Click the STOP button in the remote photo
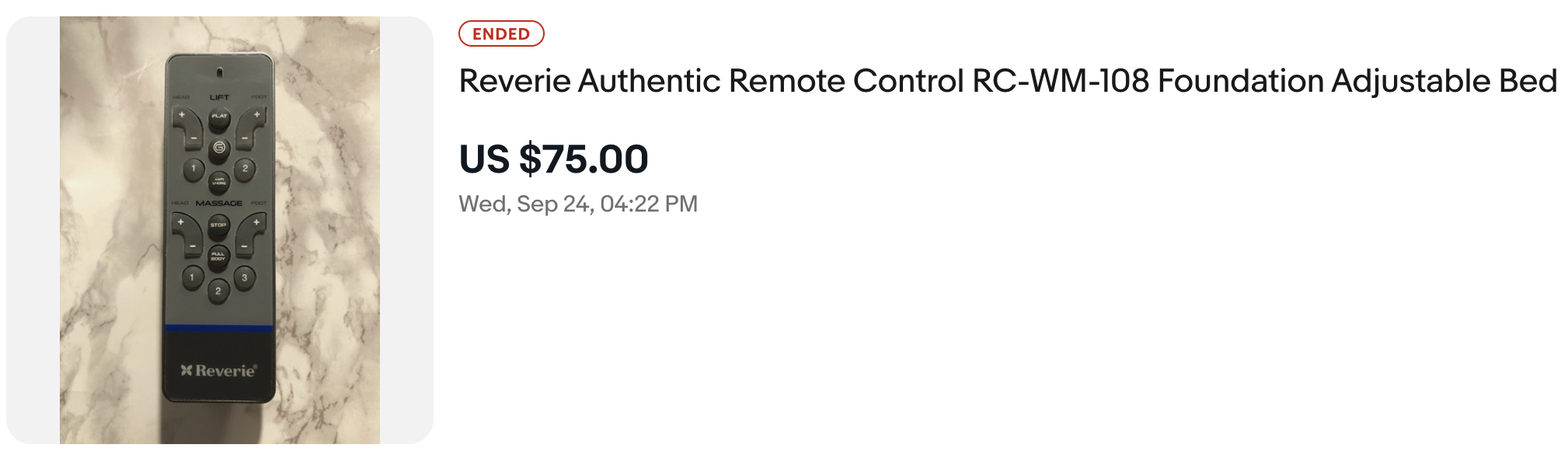Viewport: 1568px width, 462px height. pos(218,226)
